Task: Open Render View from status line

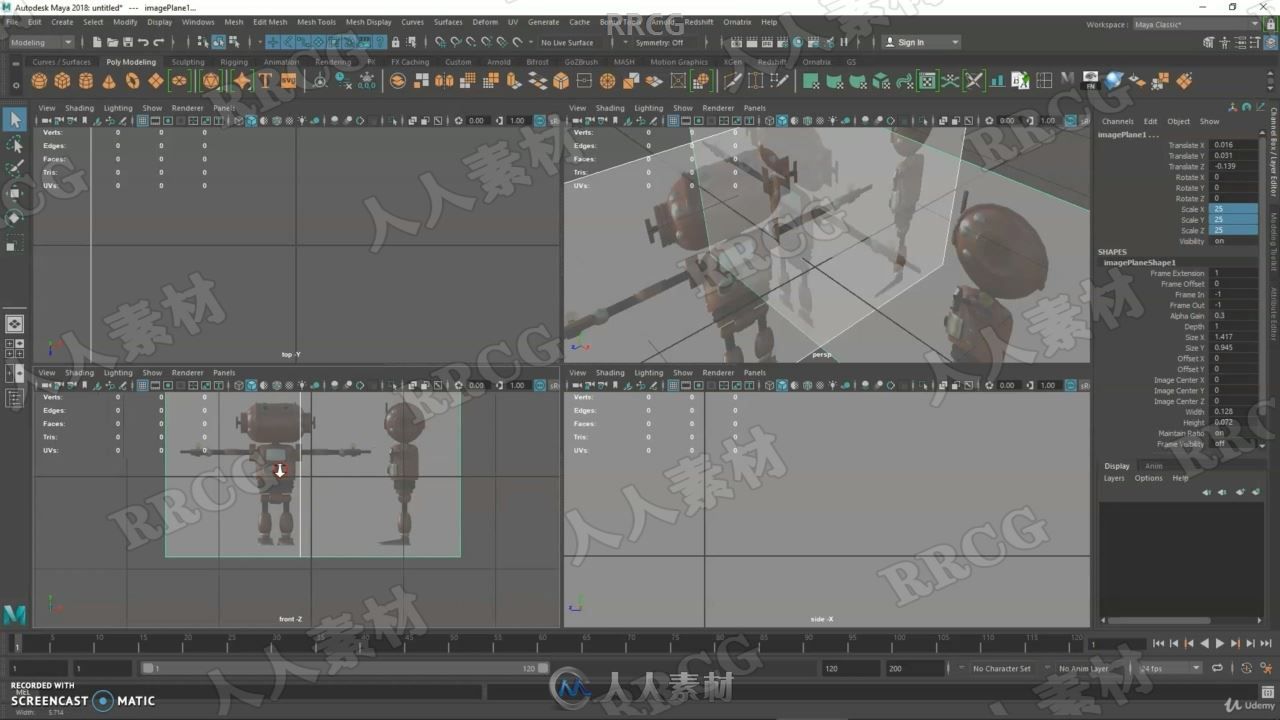Action: (735, 42)
